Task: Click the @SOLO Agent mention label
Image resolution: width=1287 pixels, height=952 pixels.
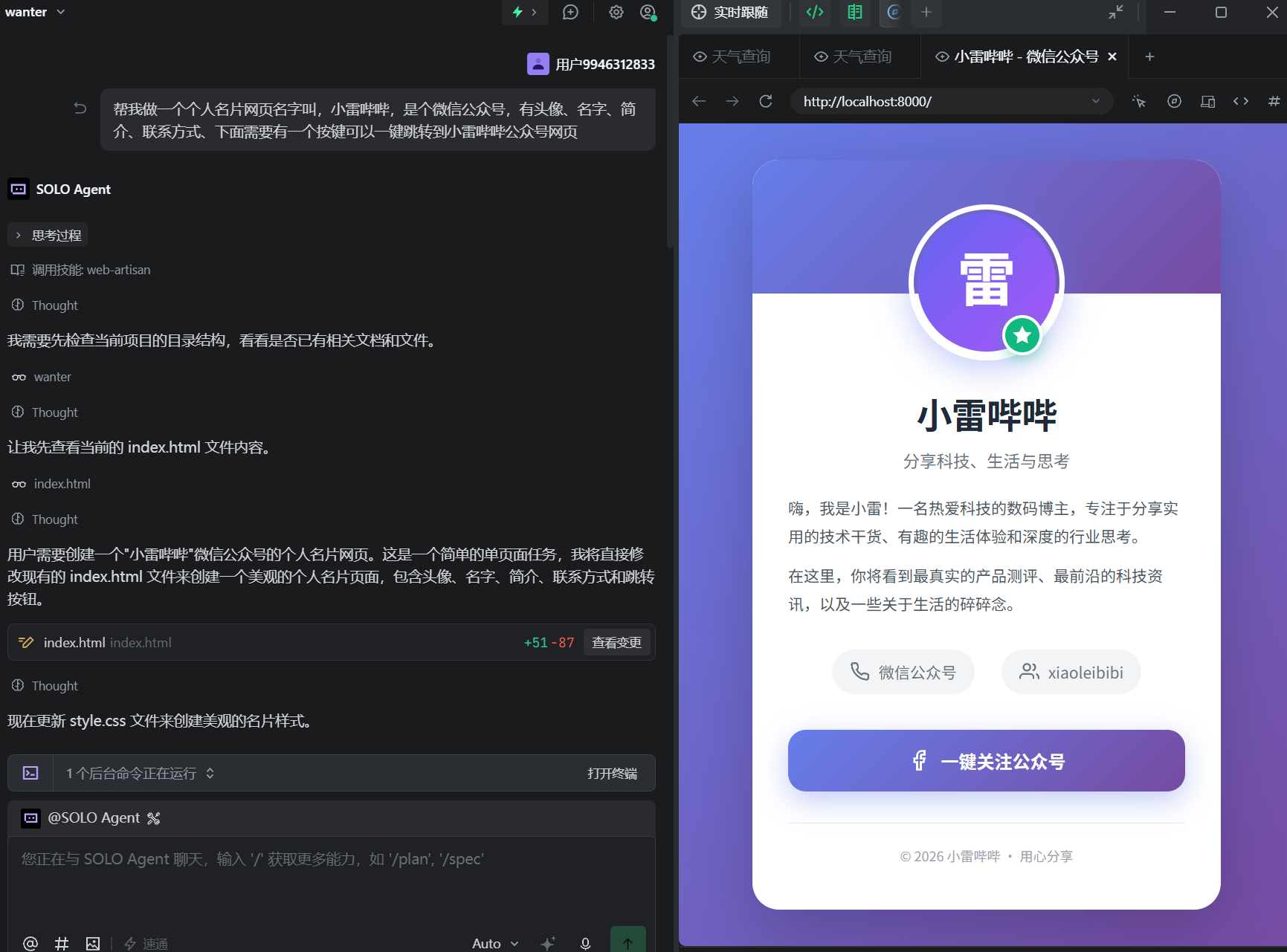Action: point(94,818)
